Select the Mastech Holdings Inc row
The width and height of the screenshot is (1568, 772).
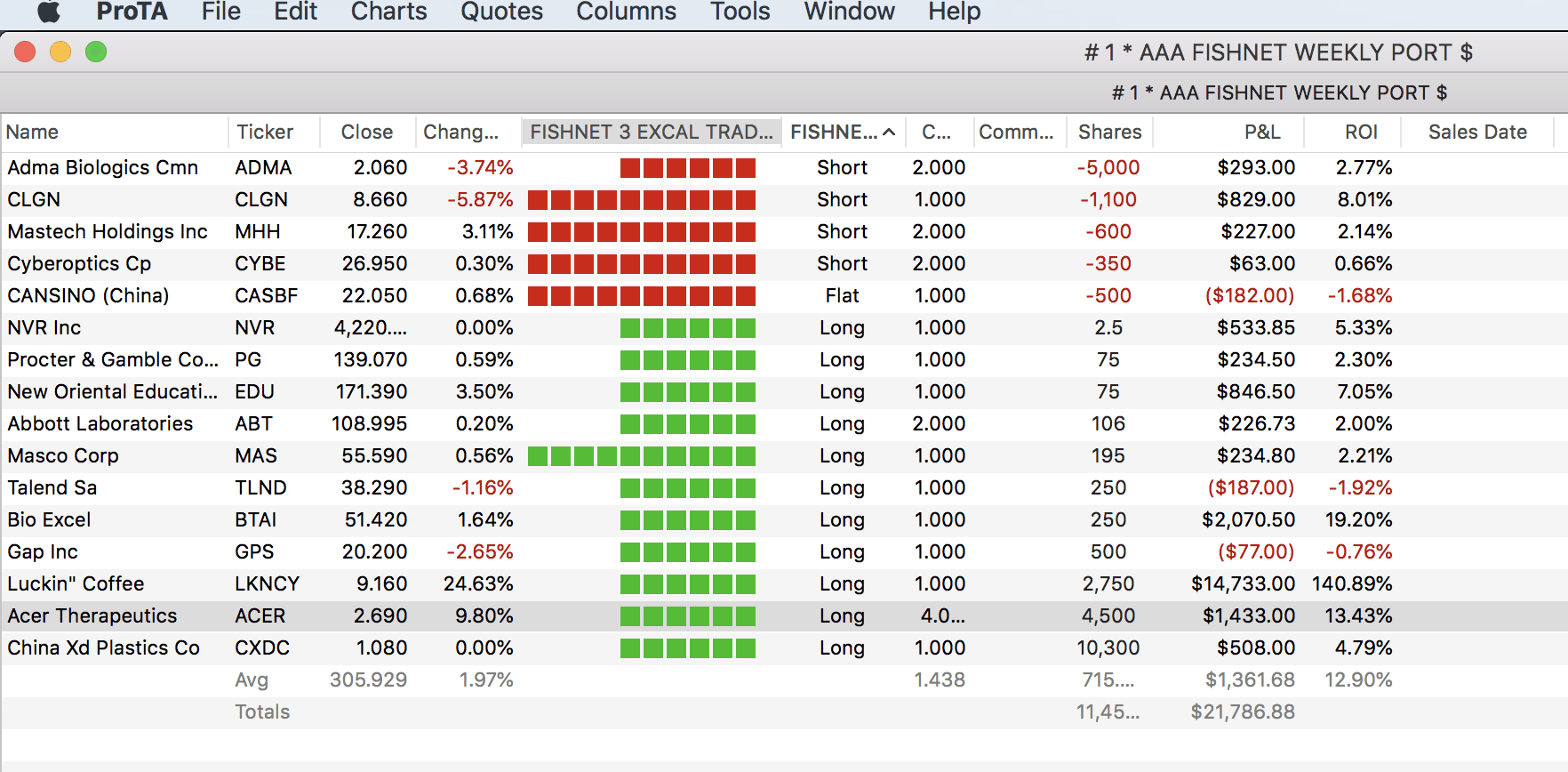coord(784,231)
